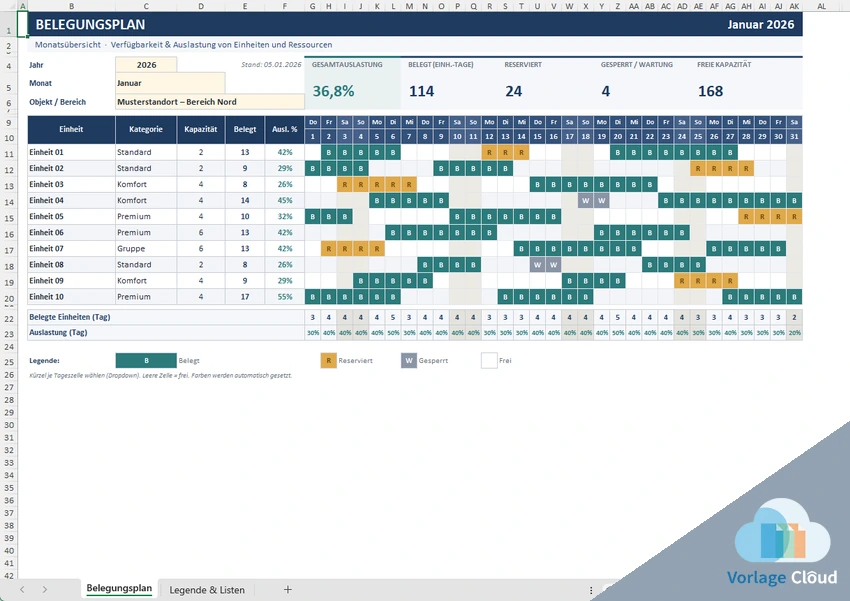Switch to the Belegungsplan sheet tab
The height and width of the screenshot is (601, 850).
pos(119,589)
